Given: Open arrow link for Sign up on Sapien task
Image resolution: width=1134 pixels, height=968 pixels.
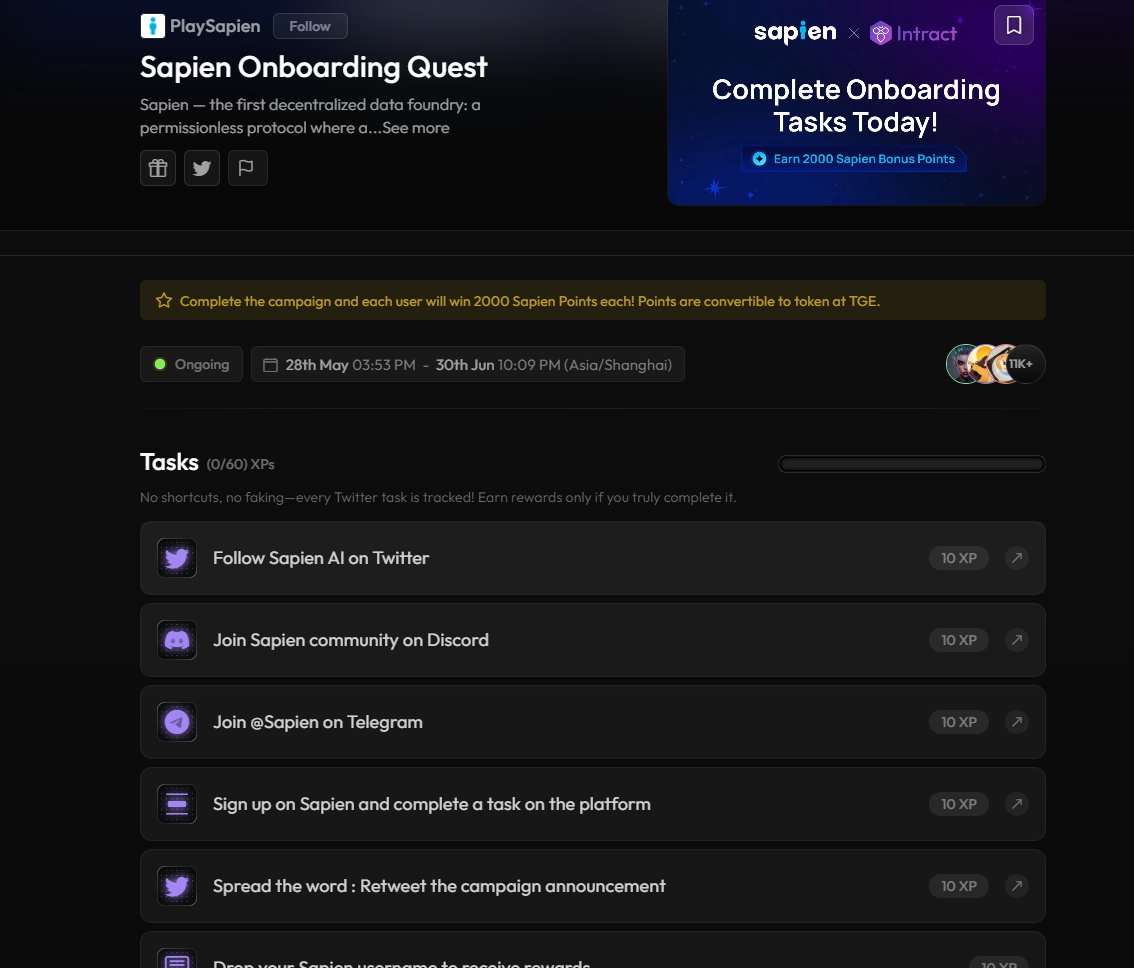Looking at the screenshot, I should pos(1017,804).
